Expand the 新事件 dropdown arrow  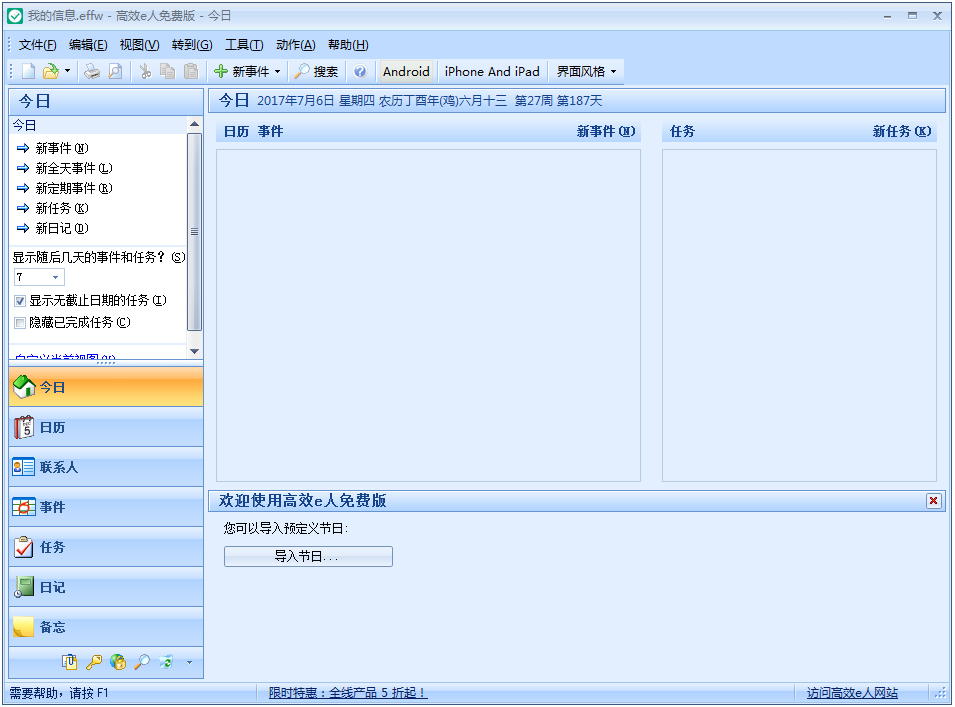tap(277, 71)
